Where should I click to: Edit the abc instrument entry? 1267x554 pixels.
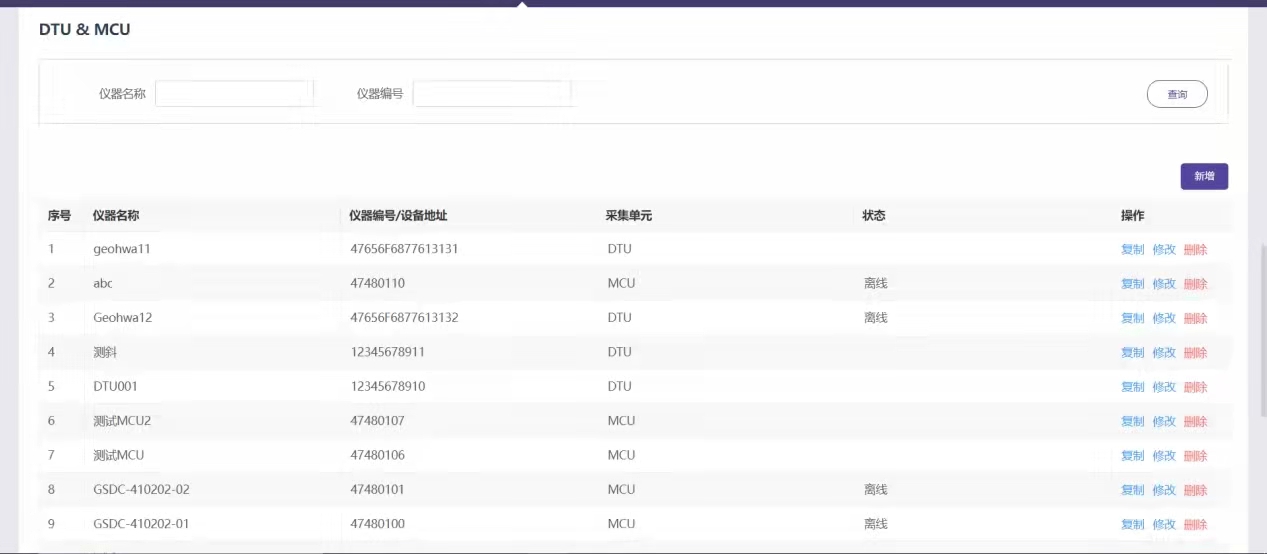pyautogui.click(x=1164, y=284)
